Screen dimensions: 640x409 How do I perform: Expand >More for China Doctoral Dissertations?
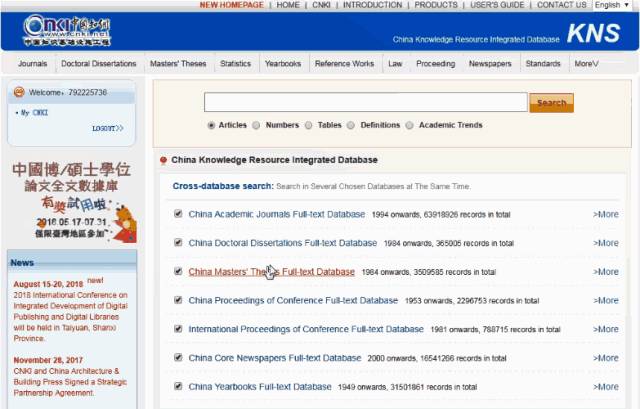click(x=605, y=243)
